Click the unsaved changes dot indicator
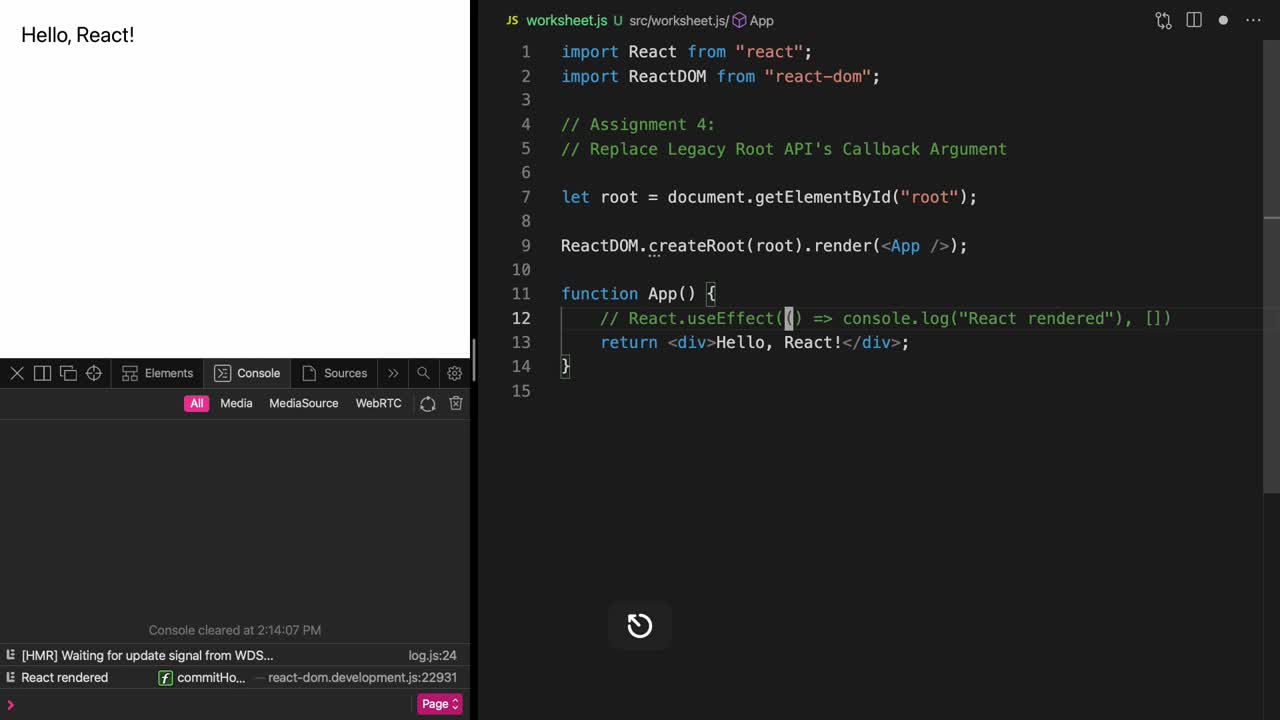Image resolution: width=1280 pixels, height=720 pixels. 1223,20
